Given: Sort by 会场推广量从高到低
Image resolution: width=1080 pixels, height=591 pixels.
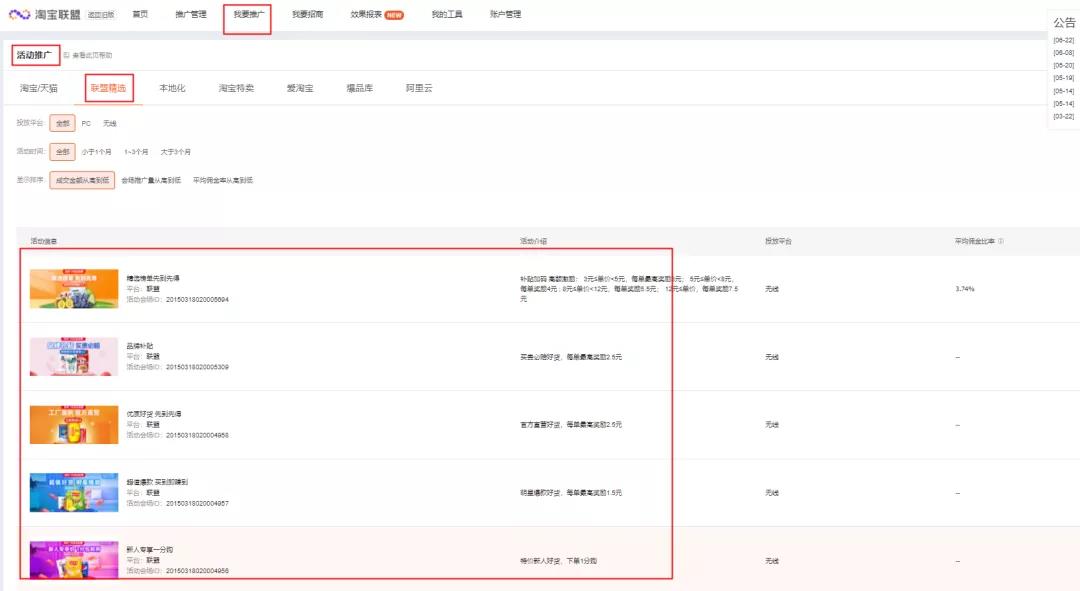Looking at the screenshot, I should [151, 180].
